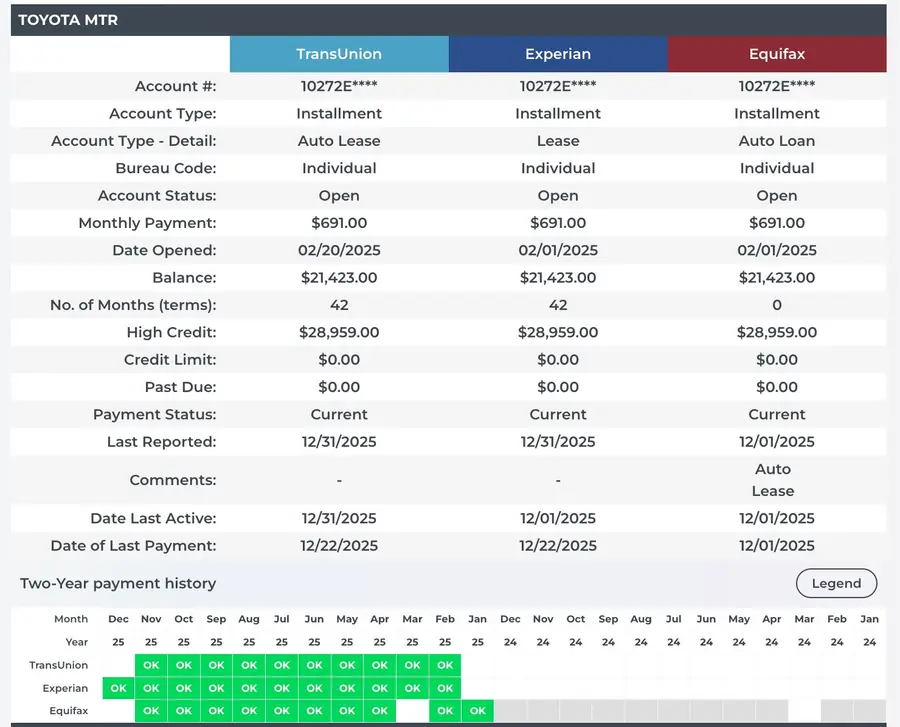900x727 pixels.
Task: Select the Equifax column header
Action: tap(777, 54)
